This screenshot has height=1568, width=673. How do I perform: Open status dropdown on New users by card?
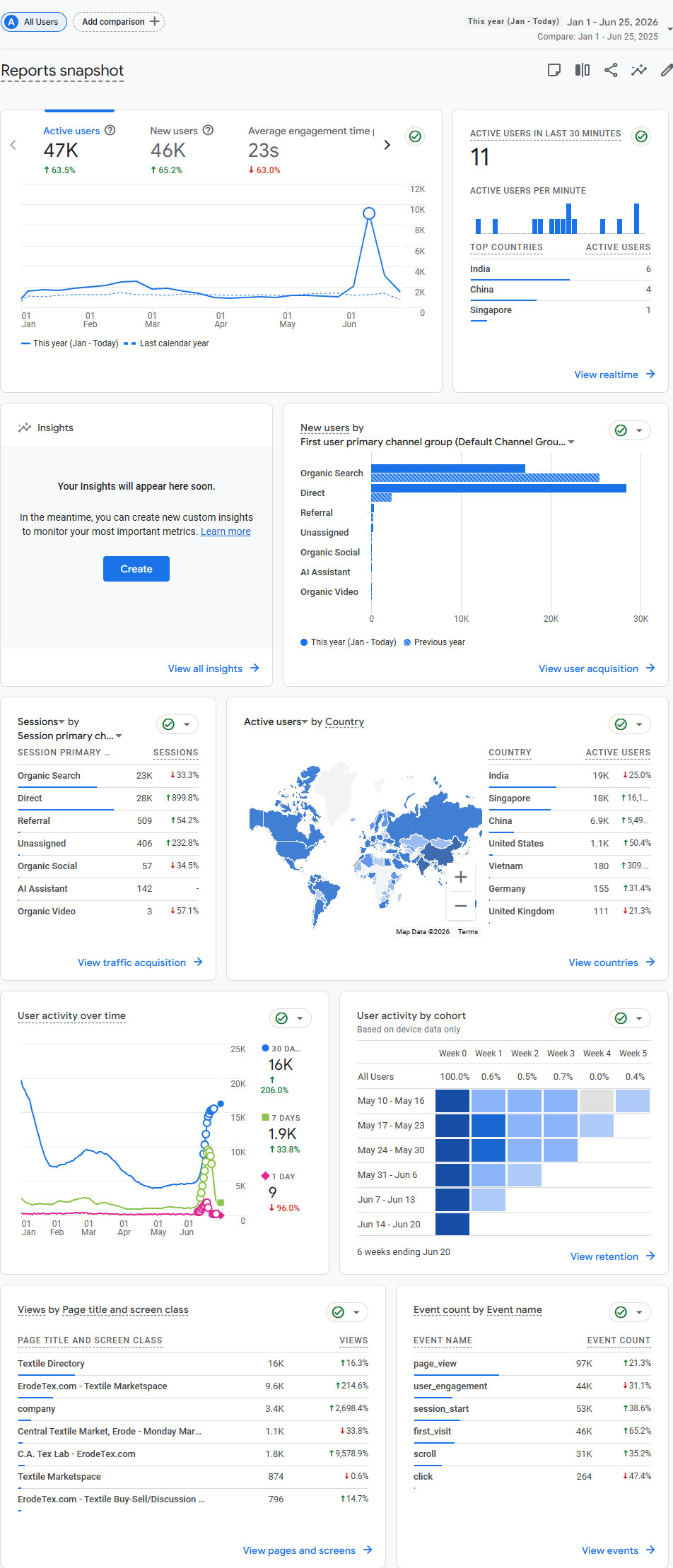click(630, 430)
